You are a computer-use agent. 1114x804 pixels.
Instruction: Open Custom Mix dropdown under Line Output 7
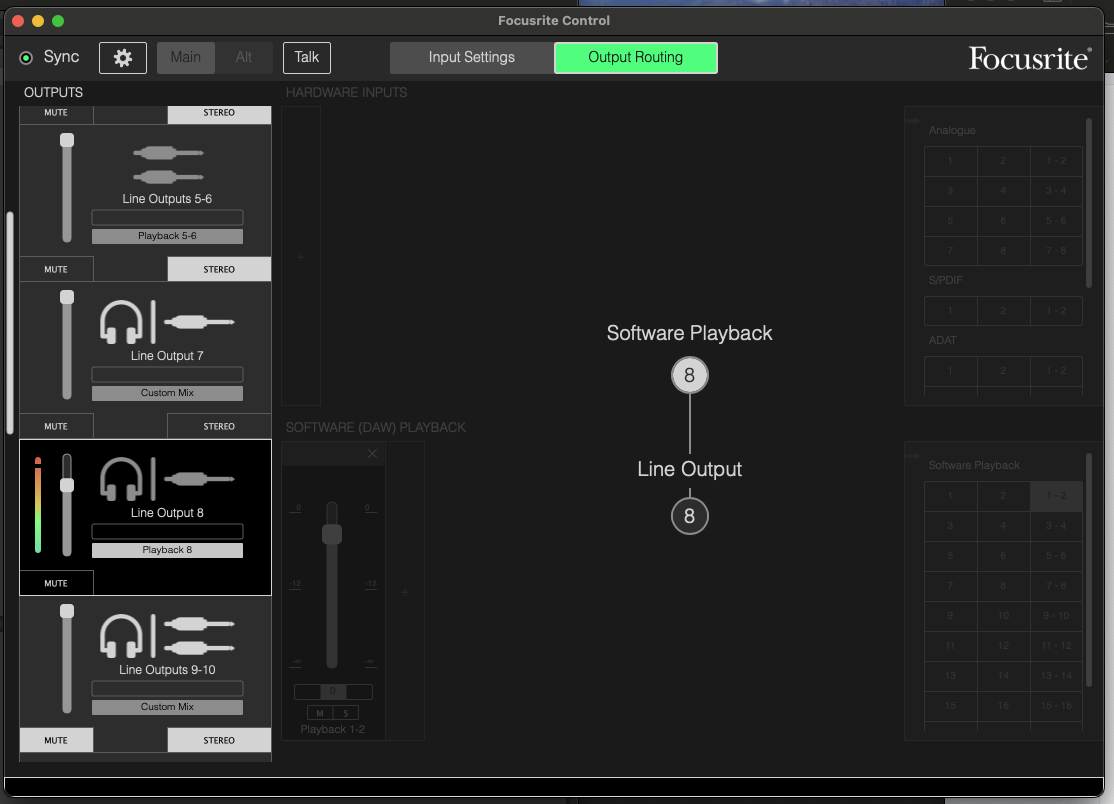tap(167, 393)
